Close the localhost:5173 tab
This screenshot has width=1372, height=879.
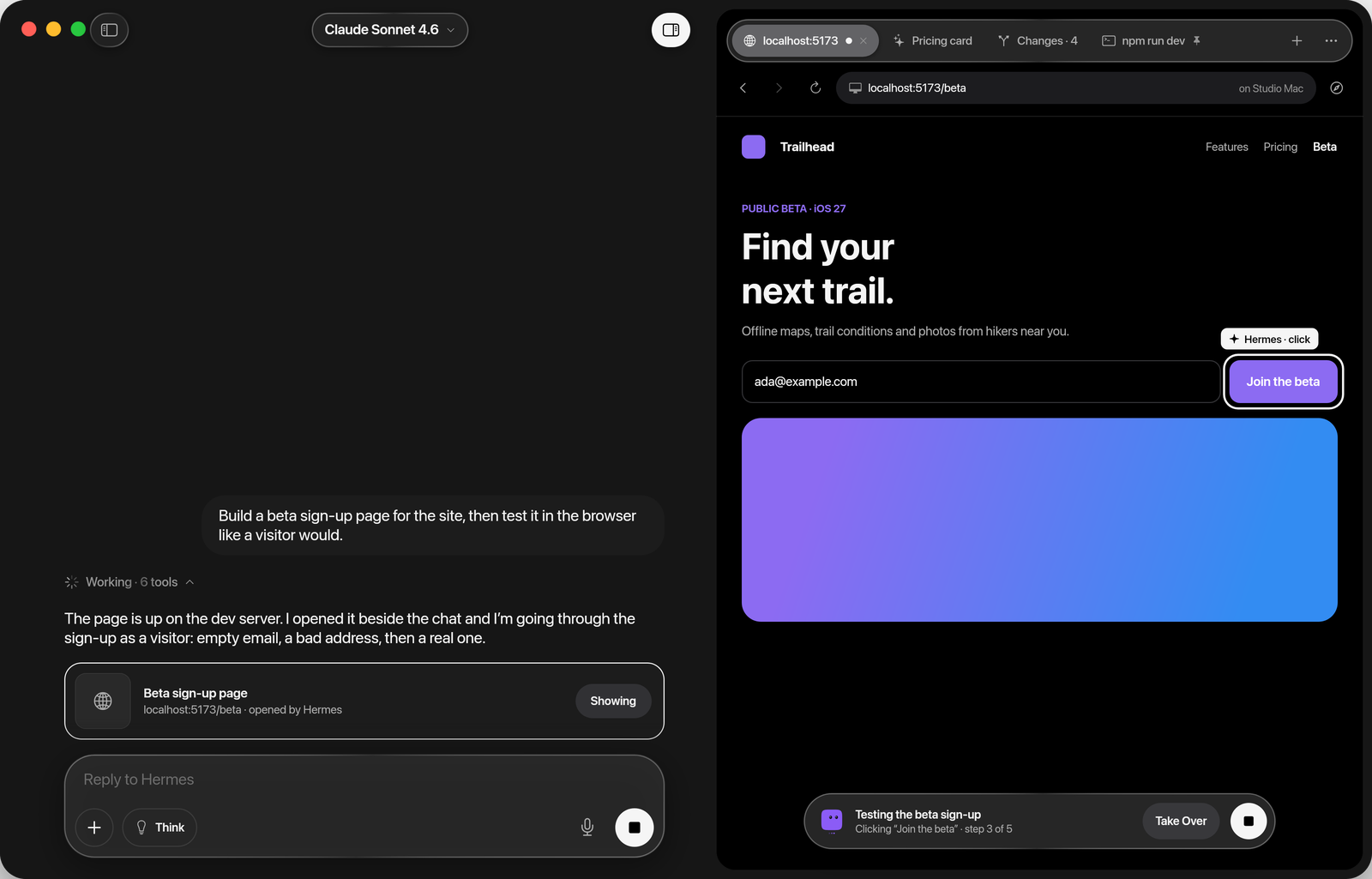(864, 40)
